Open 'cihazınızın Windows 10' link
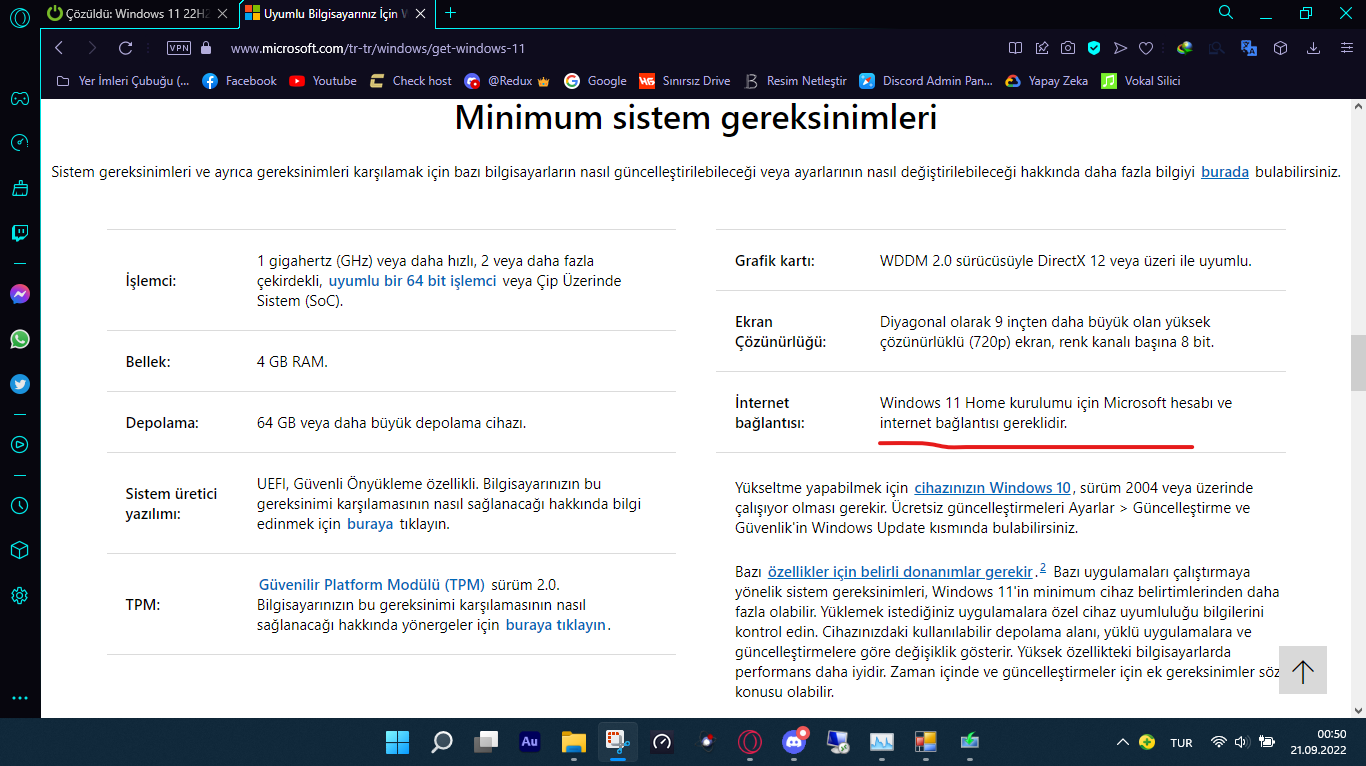Viewport: 1366px width, 766px height. coord(993,488)
